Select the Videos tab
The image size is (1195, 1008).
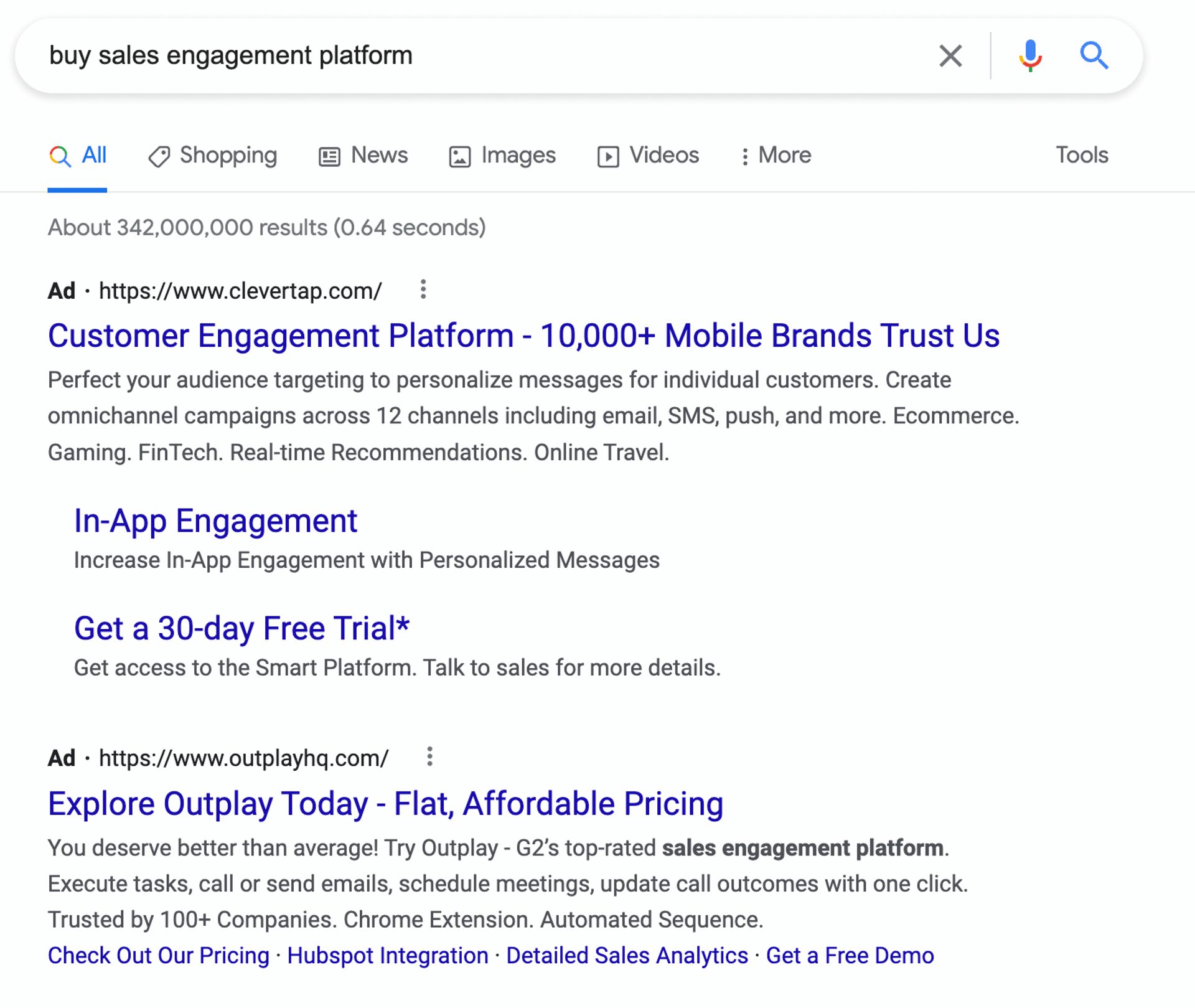(647, 156)
